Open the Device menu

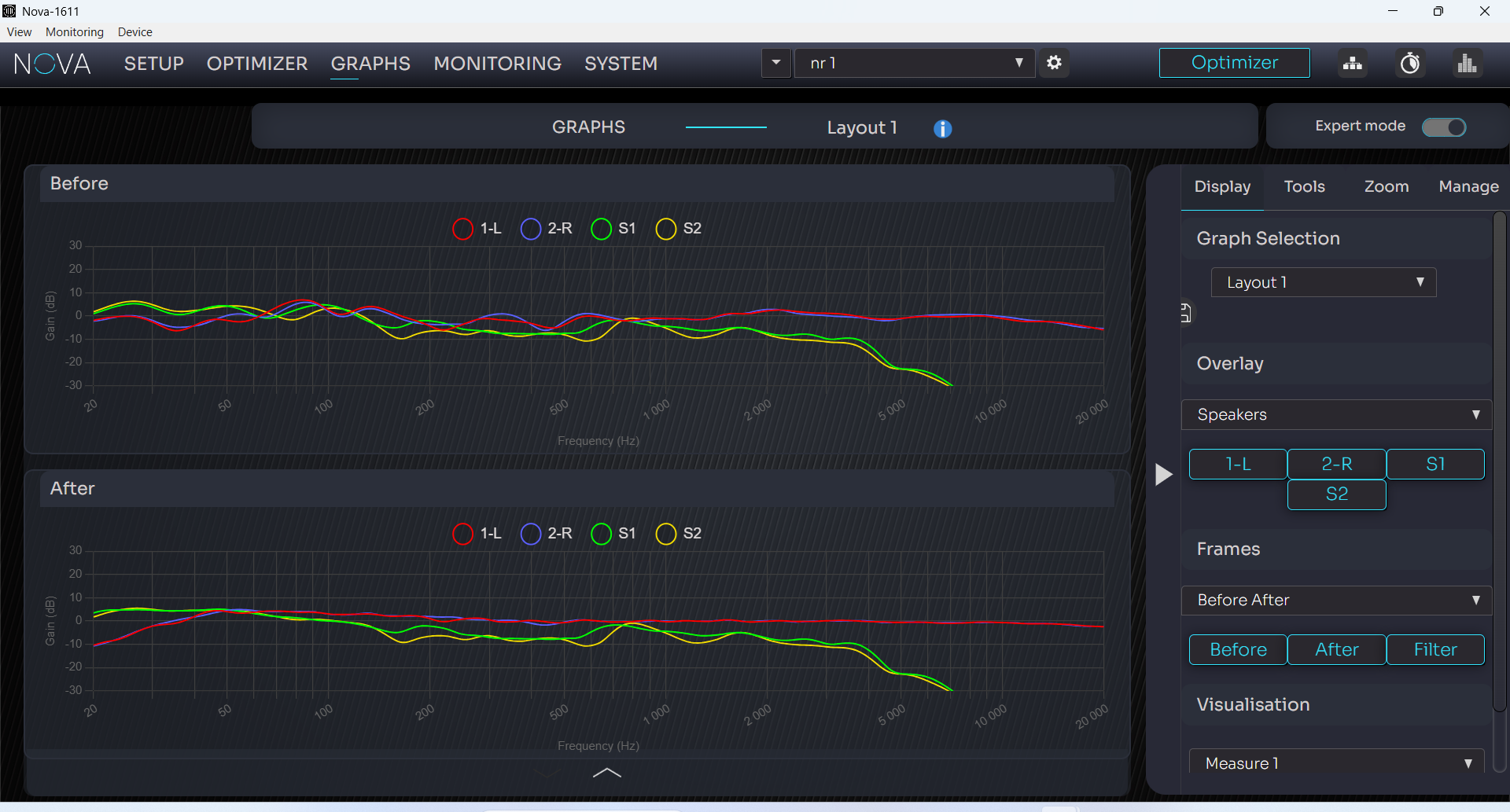tap(135, 32)
